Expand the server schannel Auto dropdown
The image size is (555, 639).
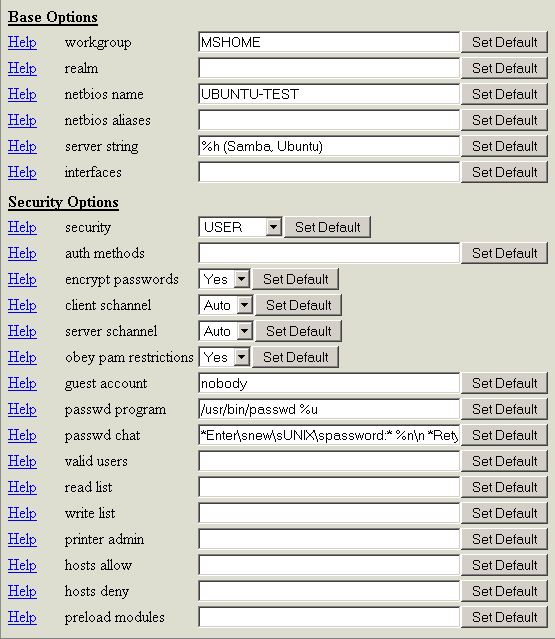point(226,331)
